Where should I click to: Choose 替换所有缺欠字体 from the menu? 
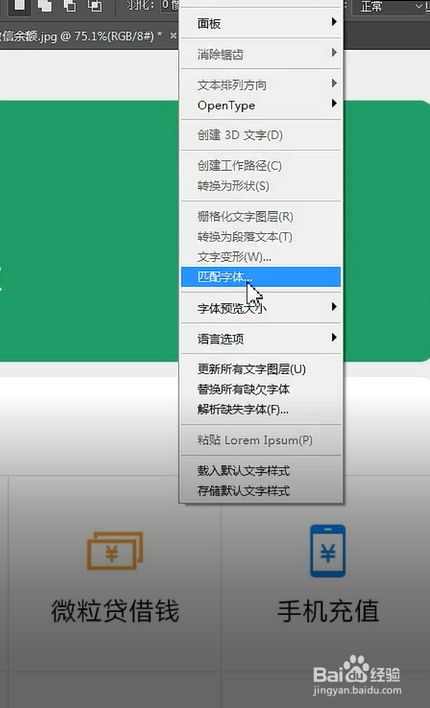point(261,389)
